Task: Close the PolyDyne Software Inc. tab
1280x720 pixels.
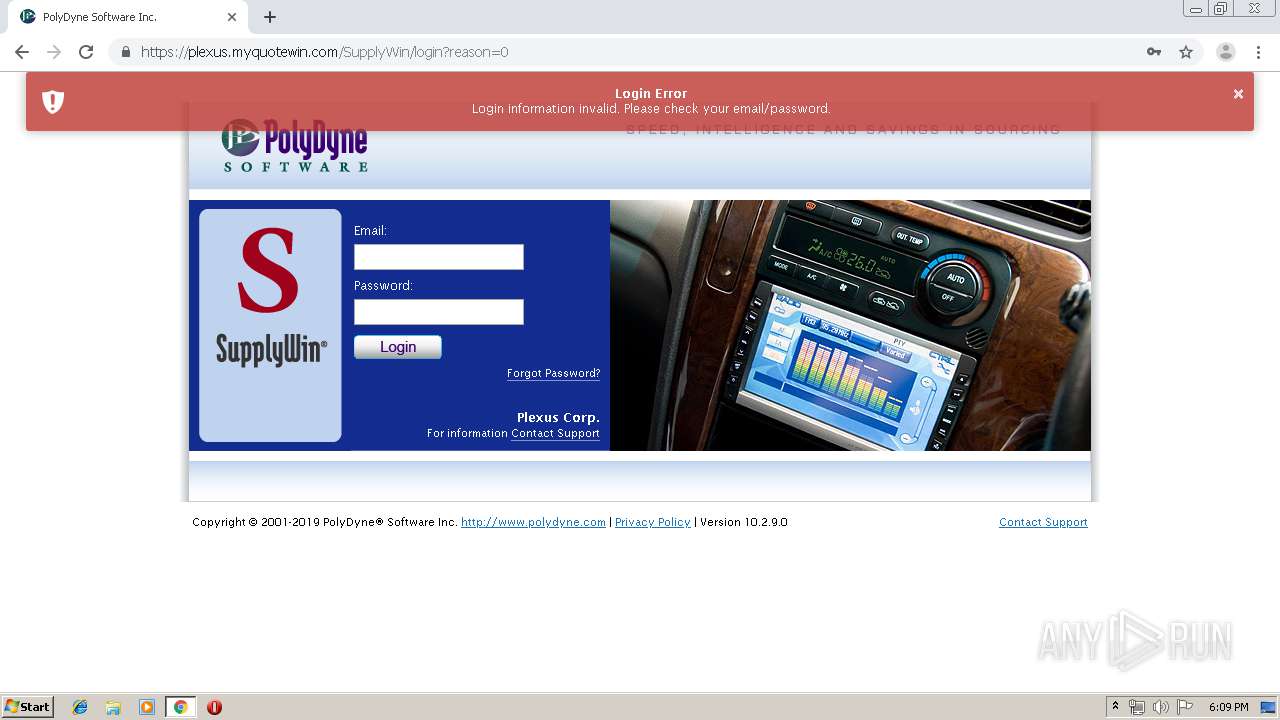Action: 232,17
